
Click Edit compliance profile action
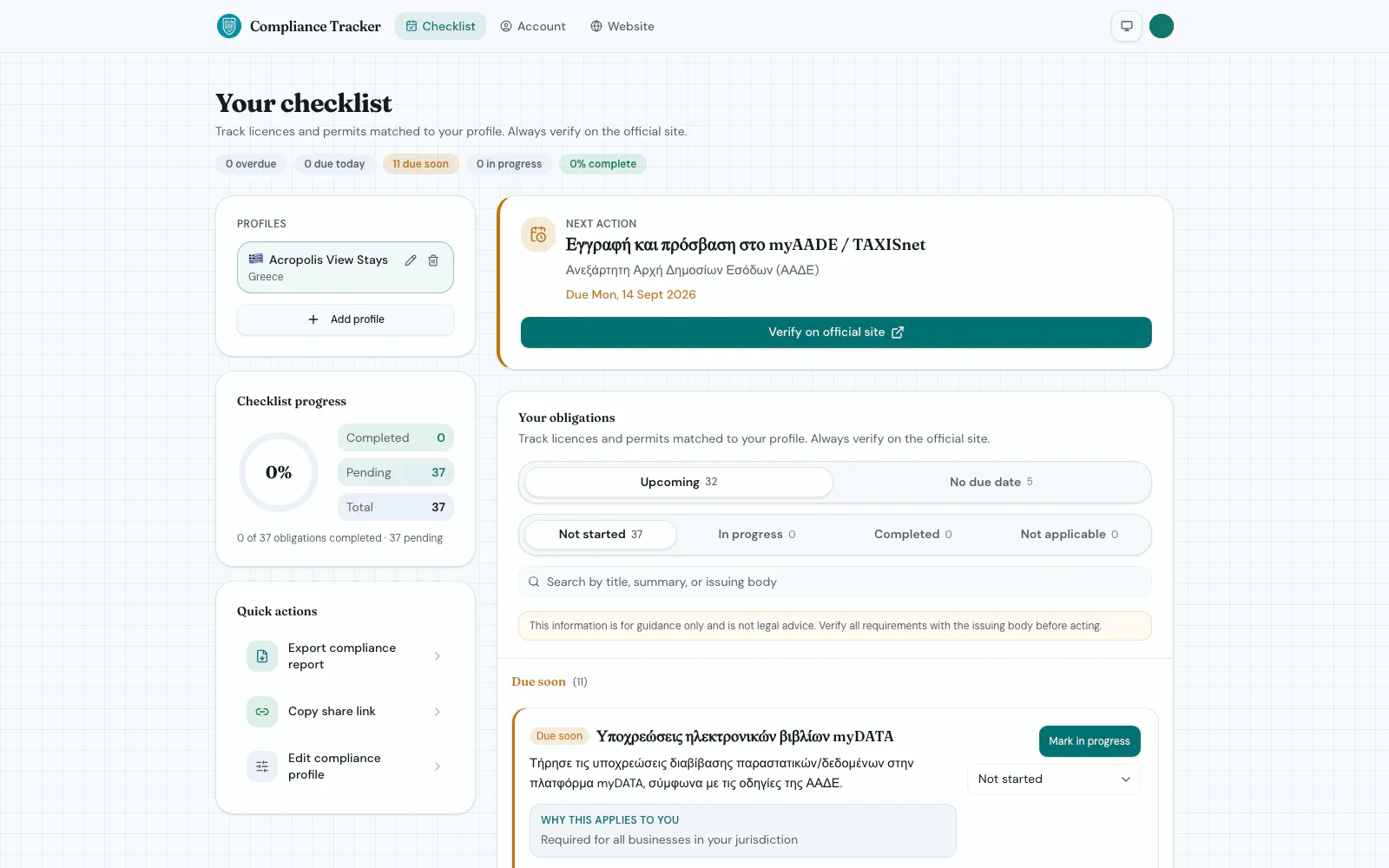tap(346, 766)
